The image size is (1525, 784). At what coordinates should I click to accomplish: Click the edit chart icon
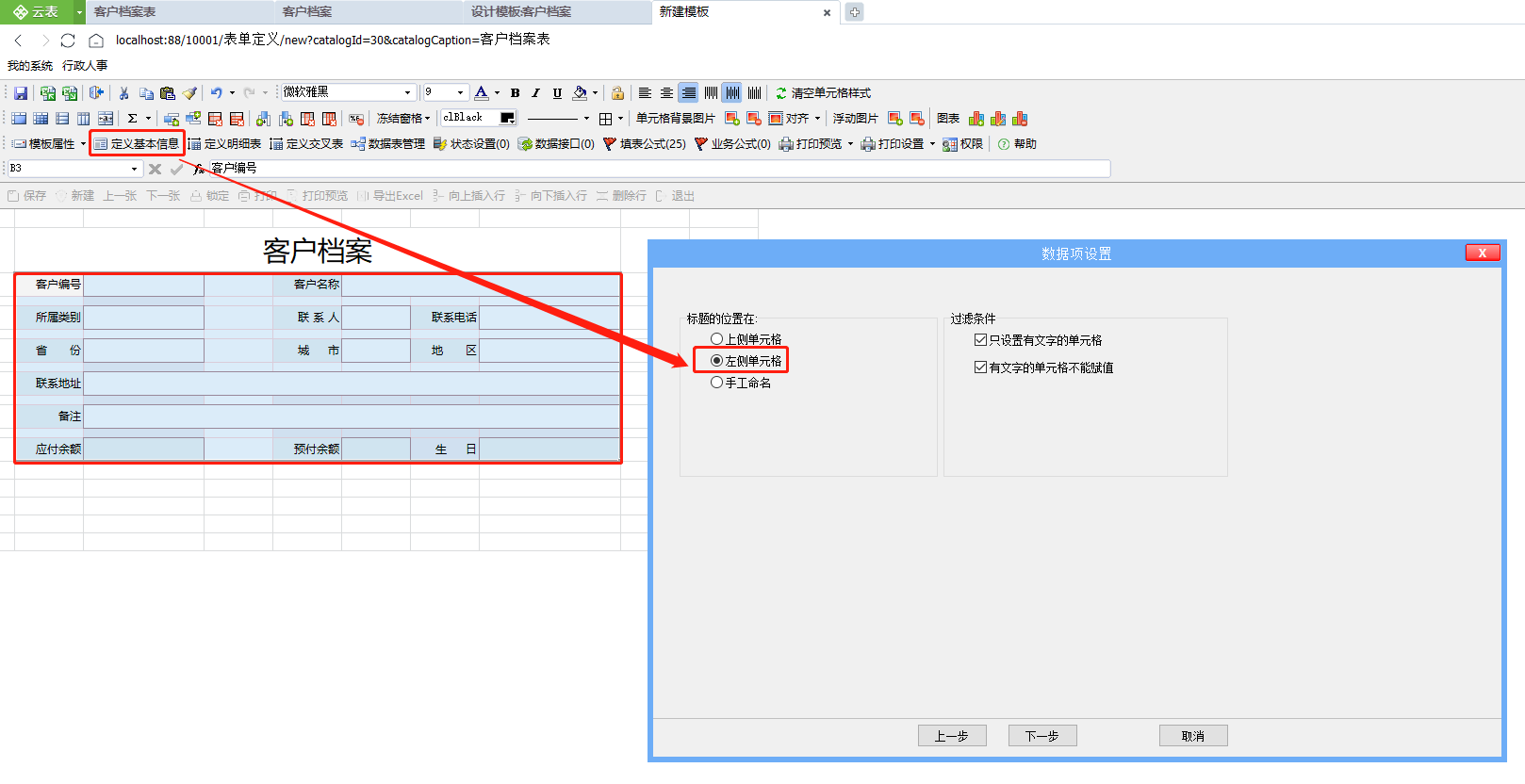click(998, 118)
